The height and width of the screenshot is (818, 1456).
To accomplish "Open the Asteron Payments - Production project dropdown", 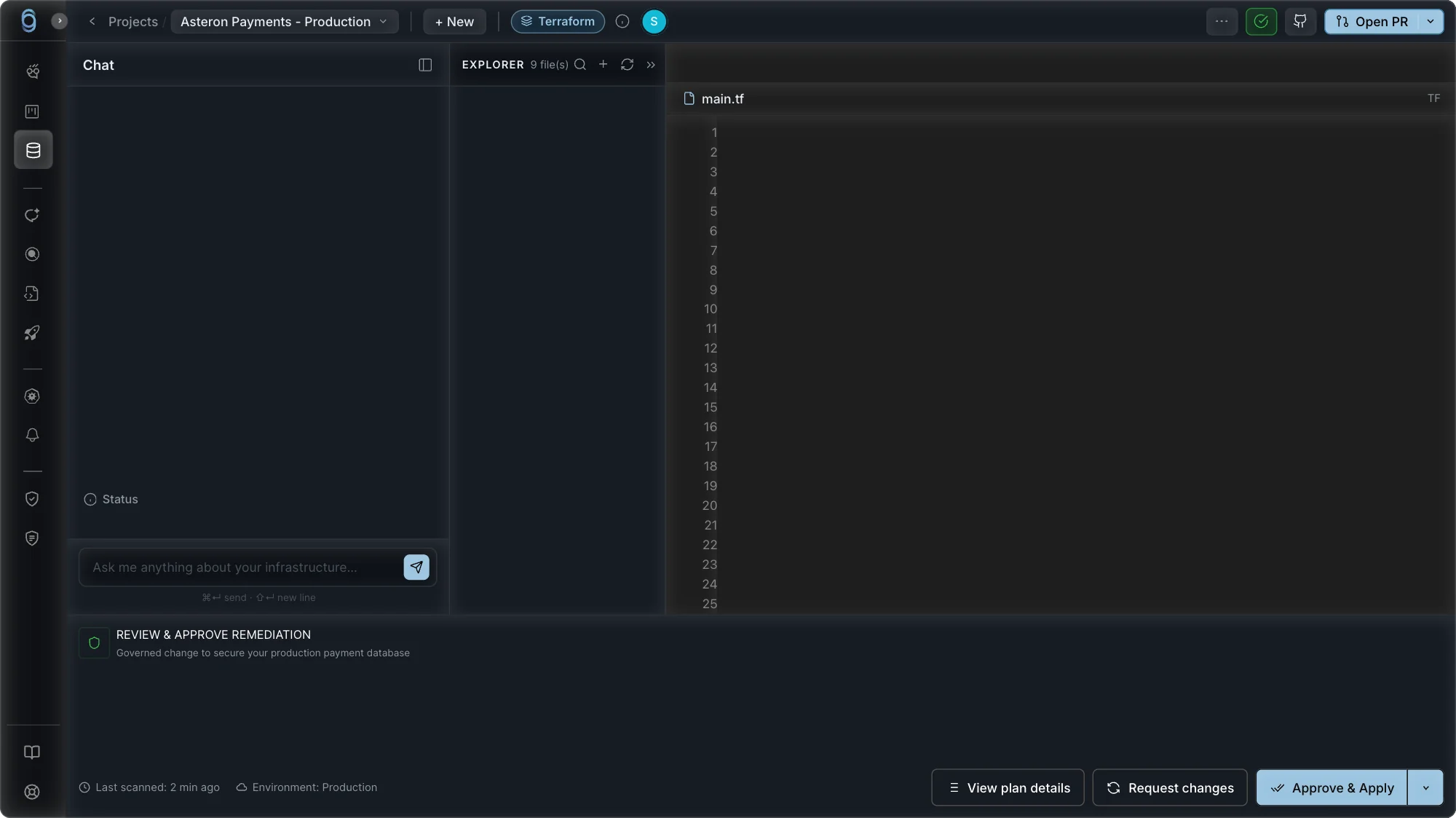I will pyautogui.click(x=284, y=22).
